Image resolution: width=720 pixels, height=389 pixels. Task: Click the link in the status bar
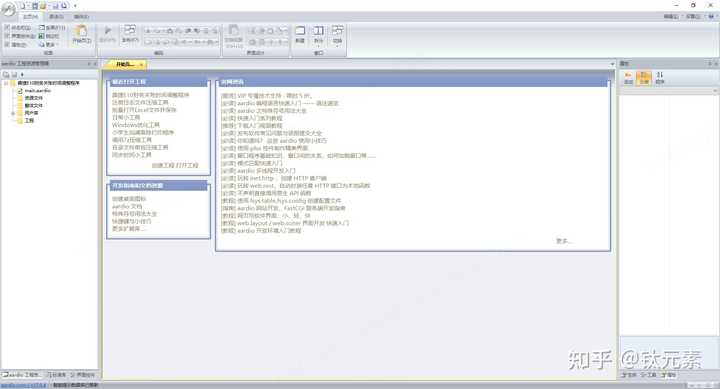pyautogui.click(x=24, y=385)
